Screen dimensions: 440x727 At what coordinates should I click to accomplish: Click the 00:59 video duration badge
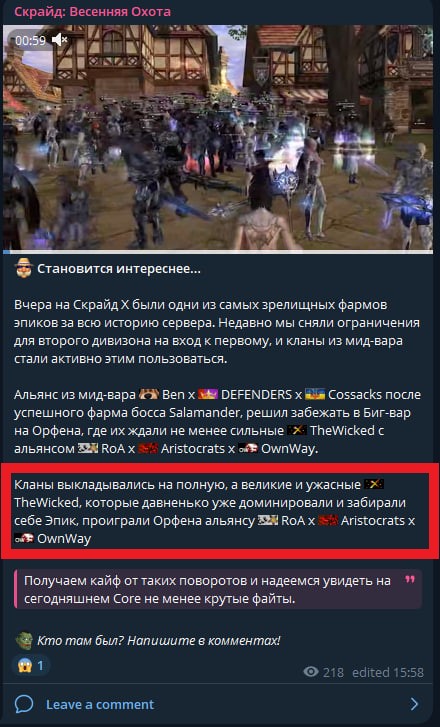pyautogui.click(x=30, y=40)
